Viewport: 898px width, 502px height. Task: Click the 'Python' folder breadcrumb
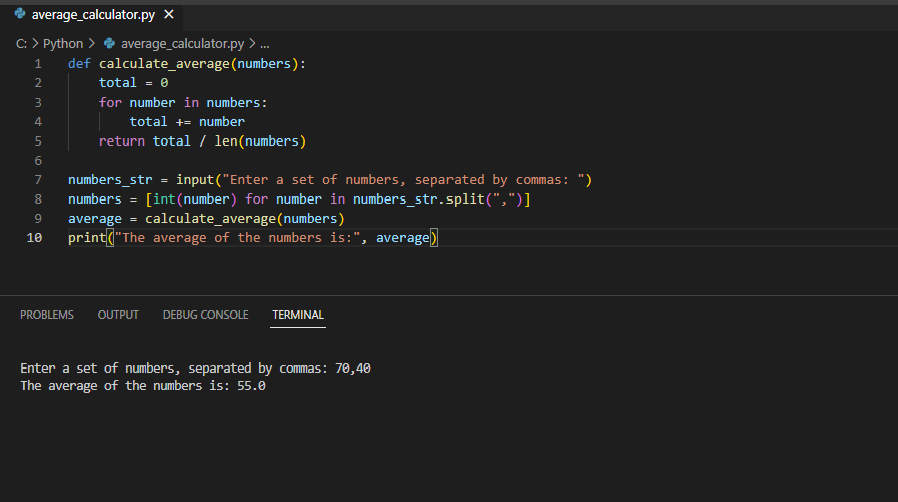coord(63,44)
